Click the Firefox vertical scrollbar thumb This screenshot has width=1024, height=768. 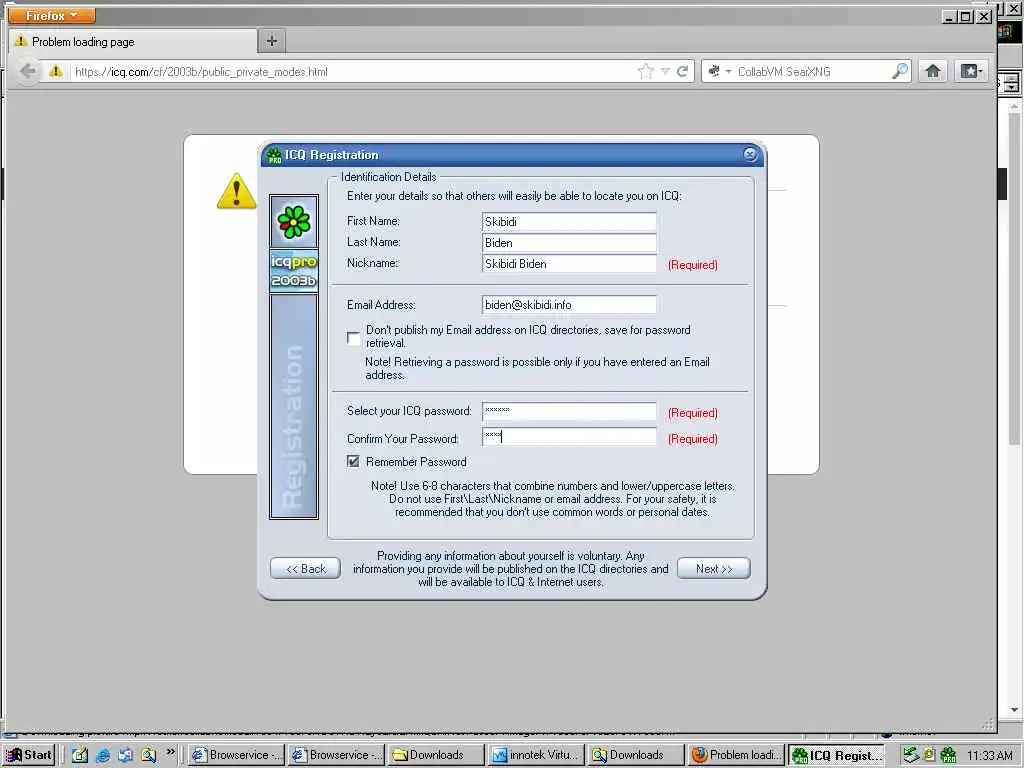click(x=1014, y=280)
